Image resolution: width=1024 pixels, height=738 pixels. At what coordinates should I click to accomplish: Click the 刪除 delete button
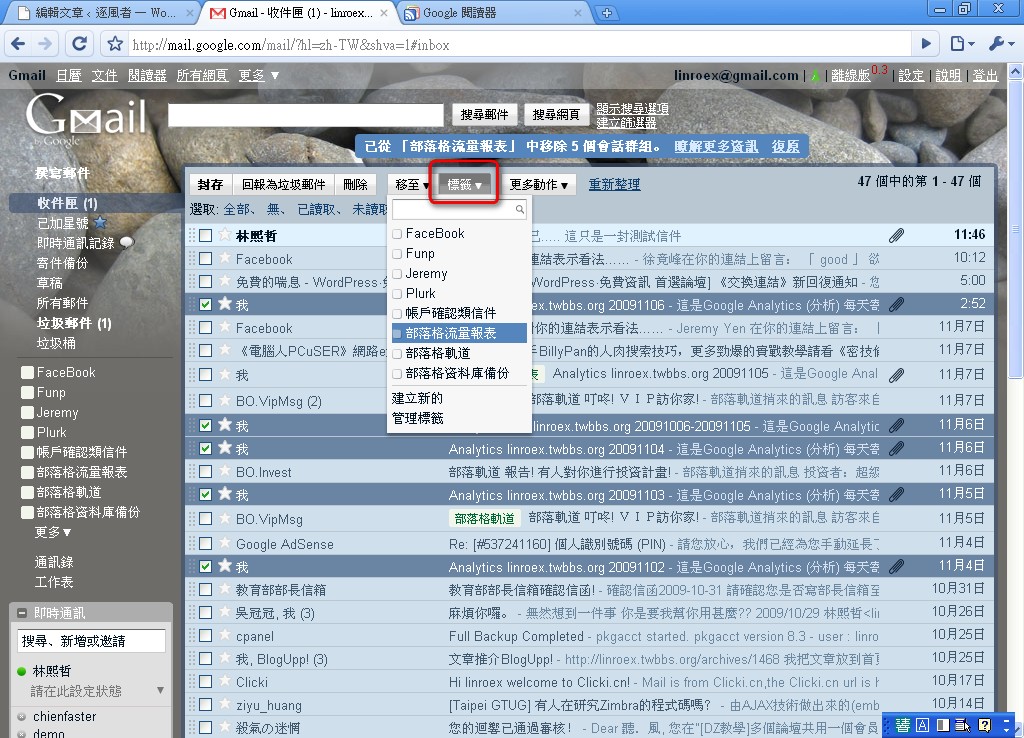[x=355, y=185]
